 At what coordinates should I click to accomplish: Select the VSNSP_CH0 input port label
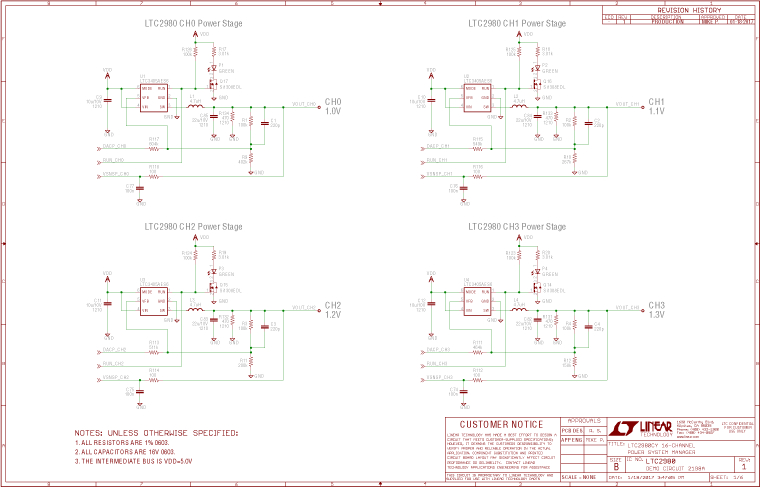116,174
